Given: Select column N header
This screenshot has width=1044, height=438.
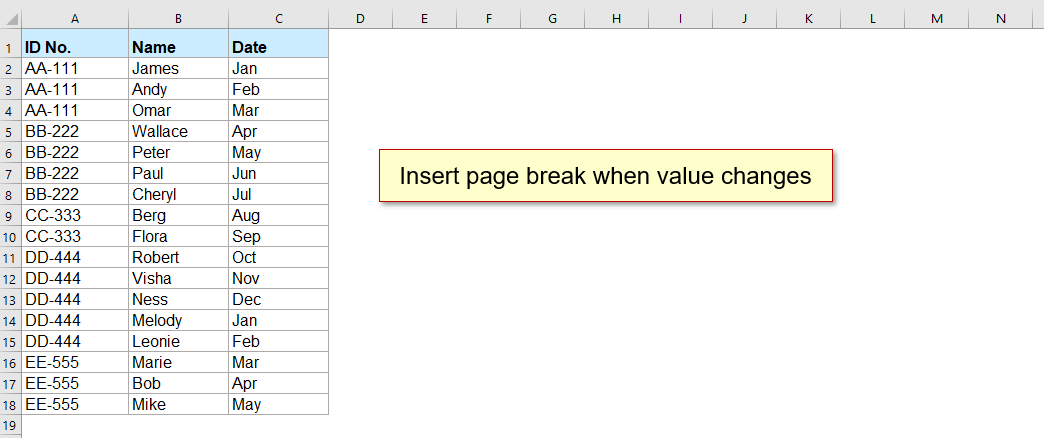Looking at the screenshot, I should 1001,19.
